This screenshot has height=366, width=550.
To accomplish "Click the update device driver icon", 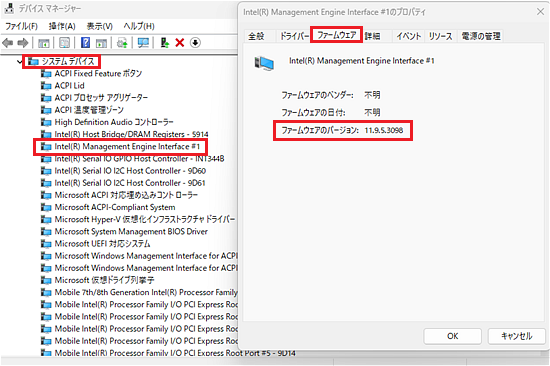I will click(x=165, y=43).
